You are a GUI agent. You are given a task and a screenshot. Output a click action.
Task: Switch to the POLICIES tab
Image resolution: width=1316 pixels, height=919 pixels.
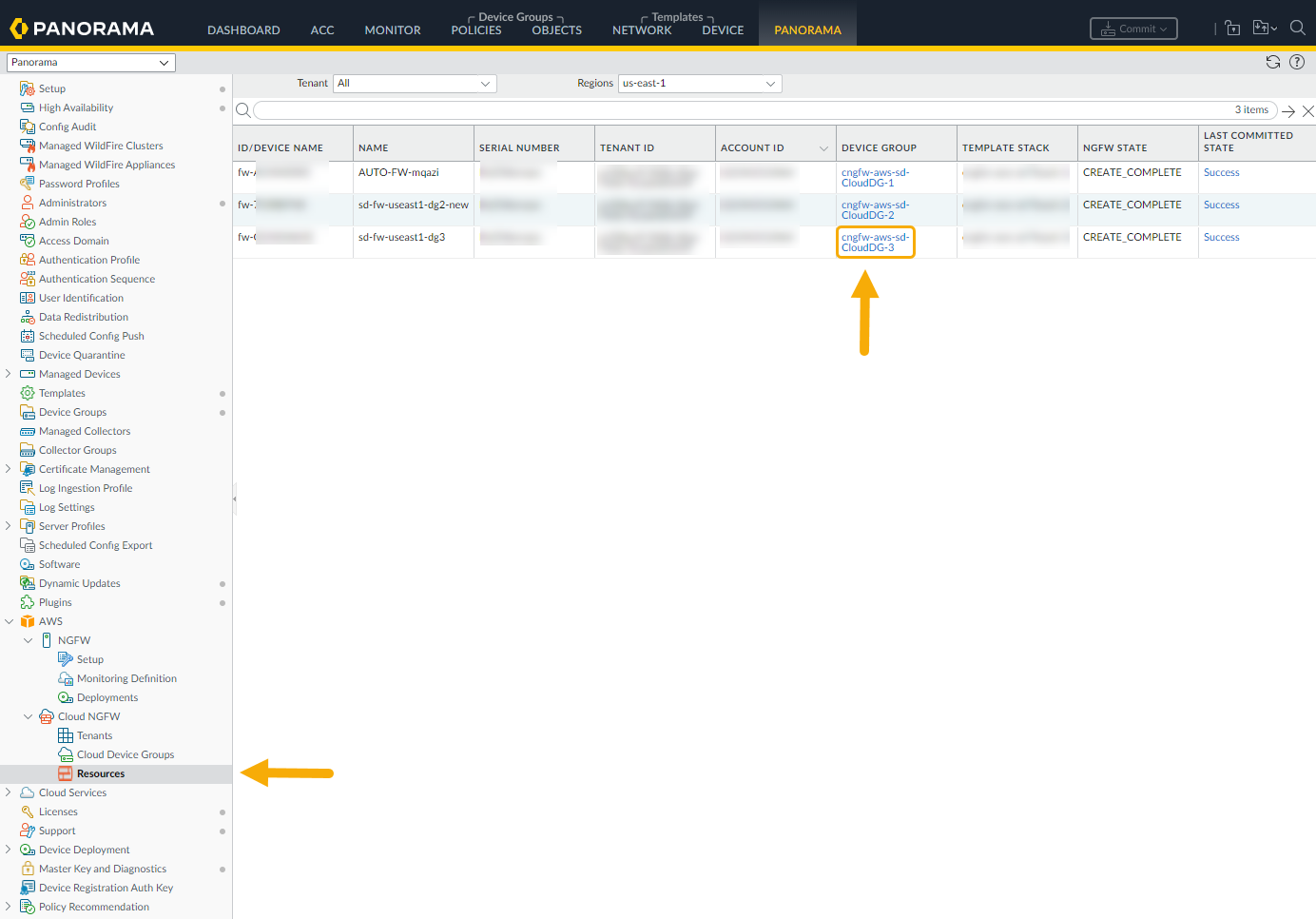point(475,30)
